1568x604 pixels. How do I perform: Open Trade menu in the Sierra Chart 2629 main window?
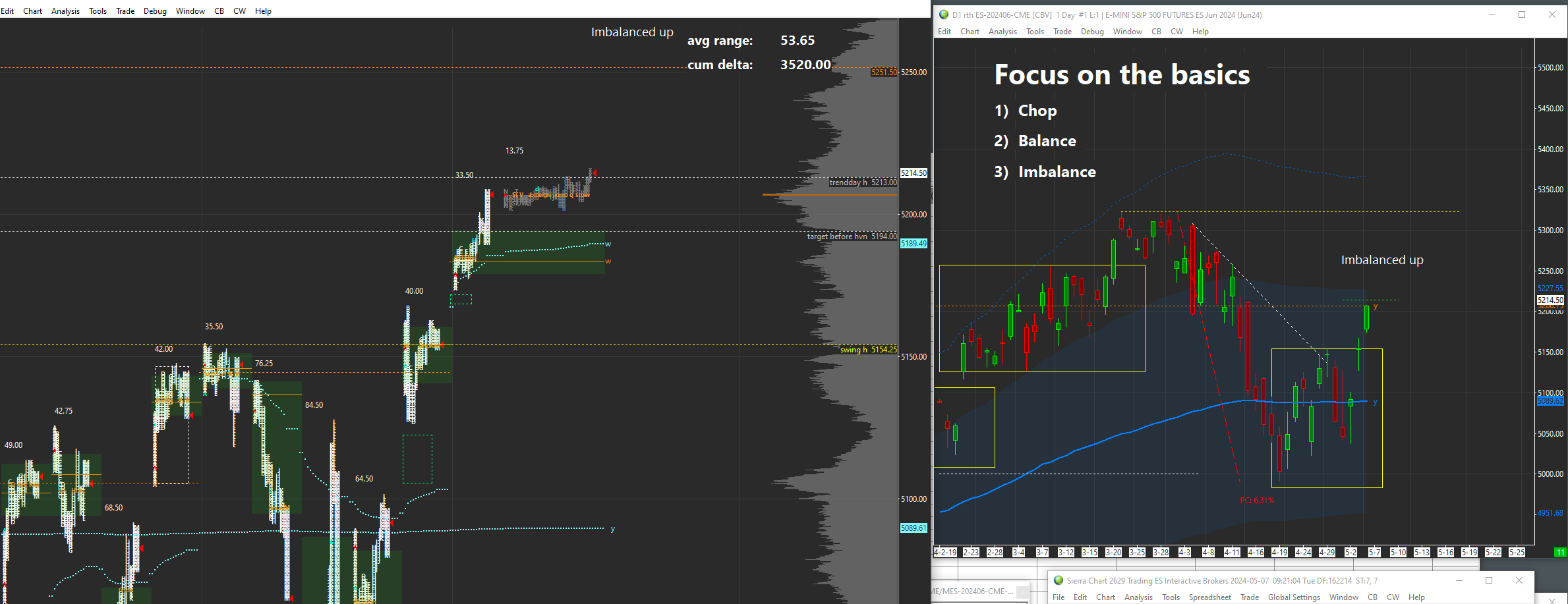pos(1250,597)
